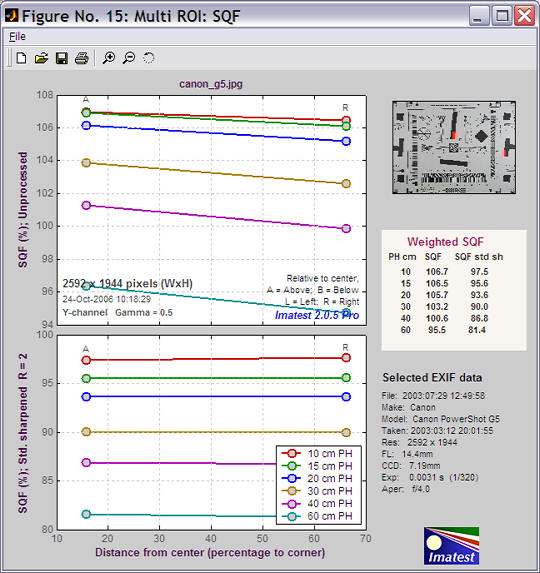540x573 pixels.
Task: Click the Imatest 2.0.5 Pro label
Action: (317, 315)
